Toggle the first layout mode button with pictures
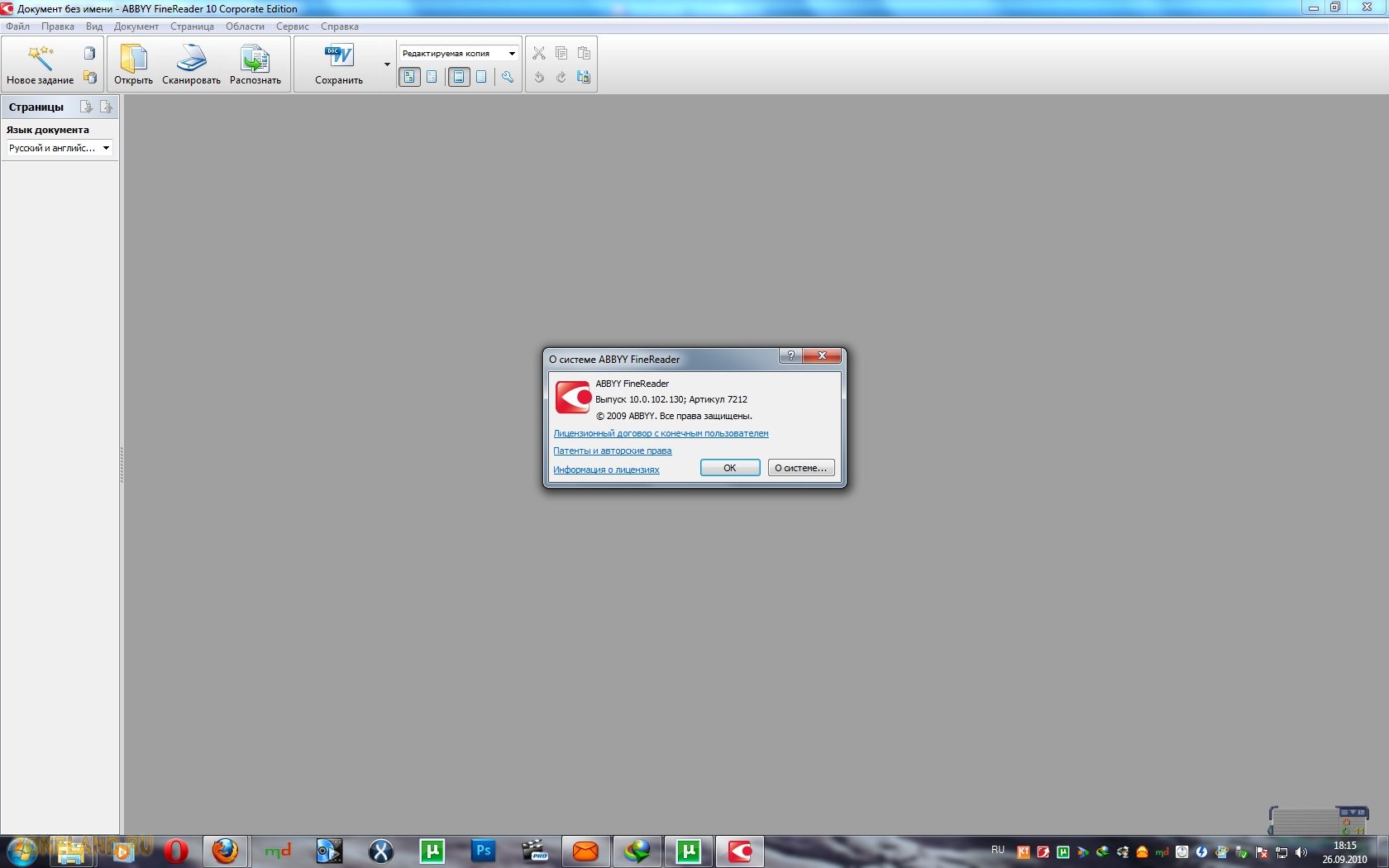Viewport: 1389px width, 868px height. pos(409,77)
